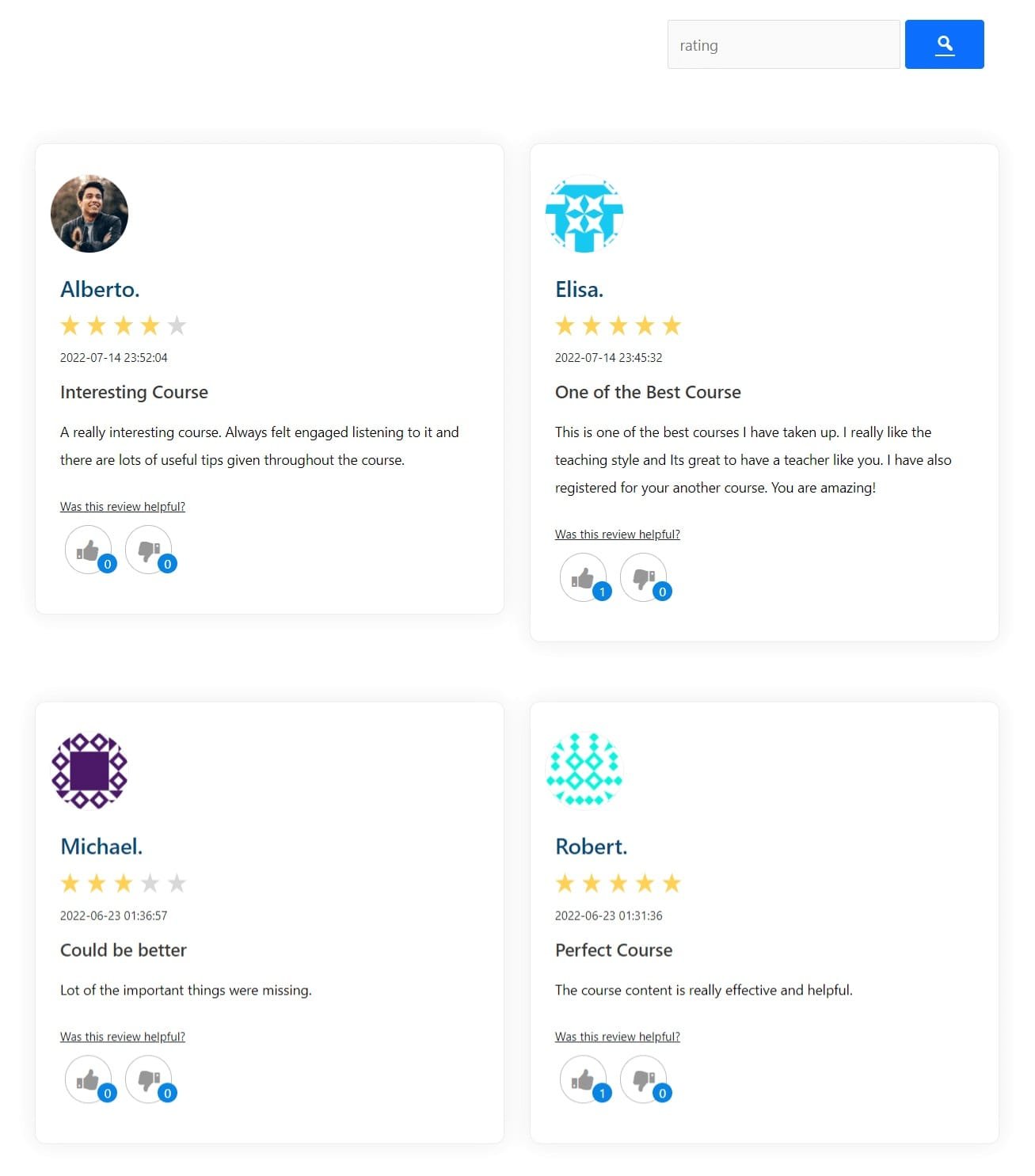Viewport: 1035px width, 1176px height.
Task: Select Elisa's blue avatar image
Action: (x=584, y=214)
